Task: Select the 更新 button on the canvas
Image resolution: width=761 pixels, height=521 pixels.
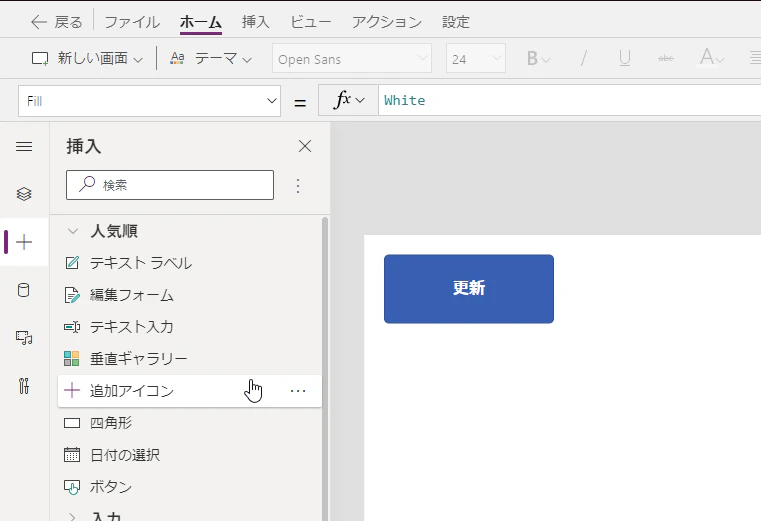Action: click(469, 288)
